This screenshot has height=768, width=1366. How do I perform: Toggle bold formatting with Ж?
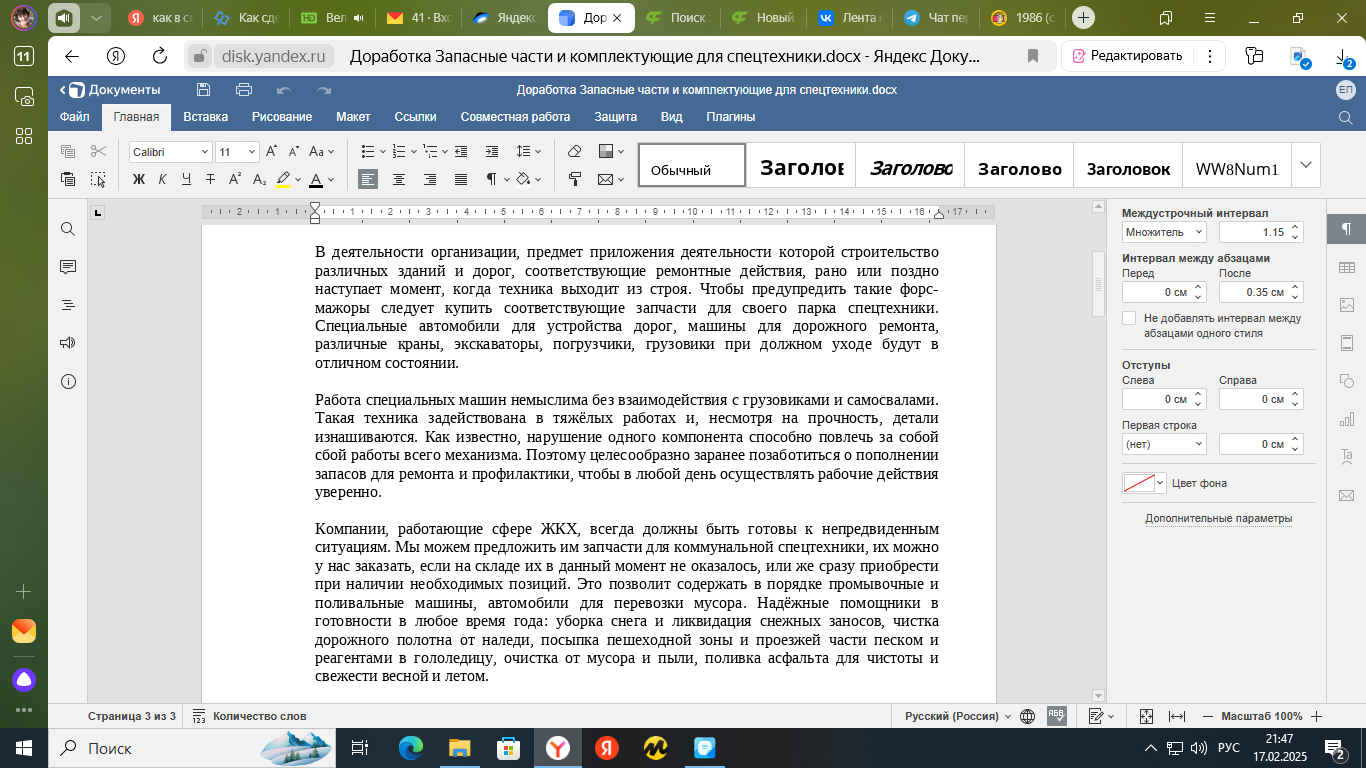coord(140,177)
